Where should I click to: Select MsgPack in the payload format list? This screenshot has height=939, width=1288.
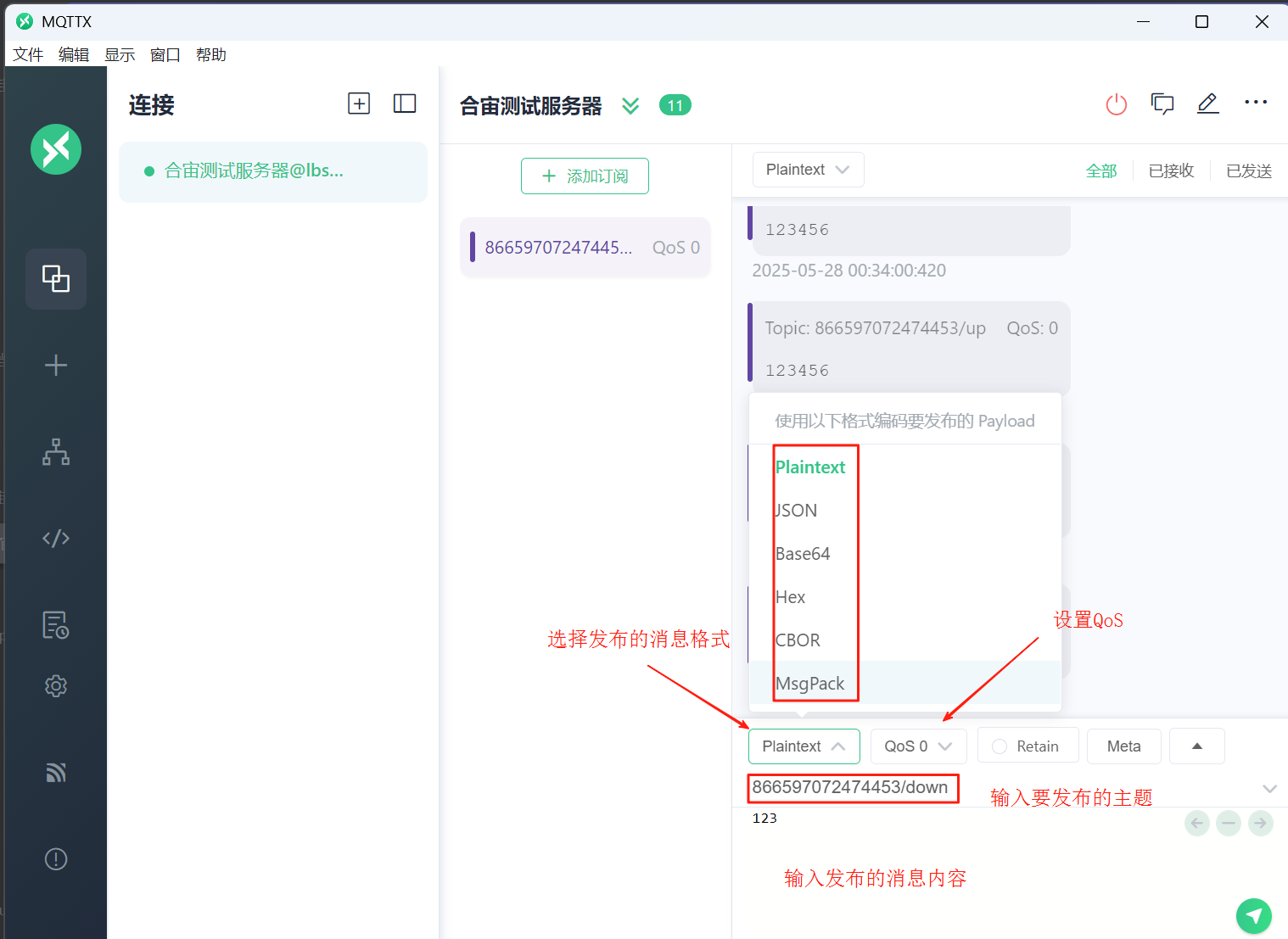[x=904, y=683]
